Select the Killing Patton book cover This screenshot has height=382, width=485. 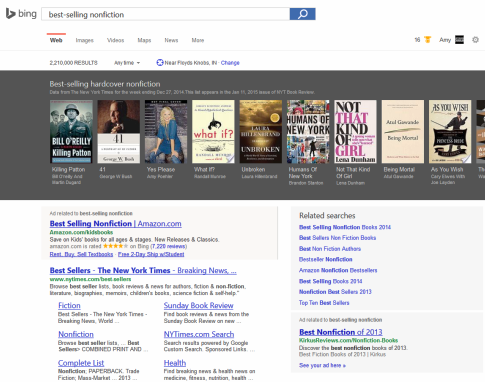71,132
